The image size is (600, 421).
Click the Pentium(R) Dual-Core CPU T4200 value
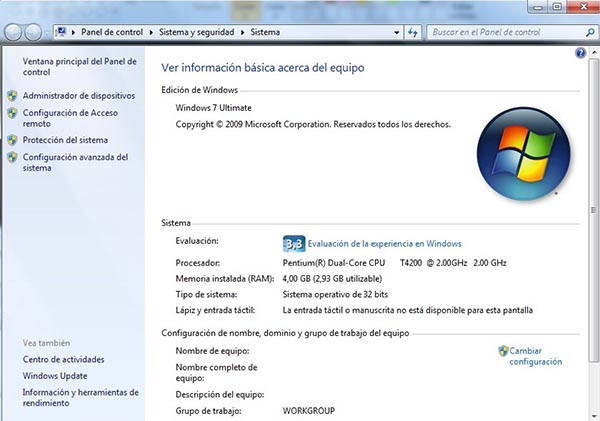(x=394, y=263)
